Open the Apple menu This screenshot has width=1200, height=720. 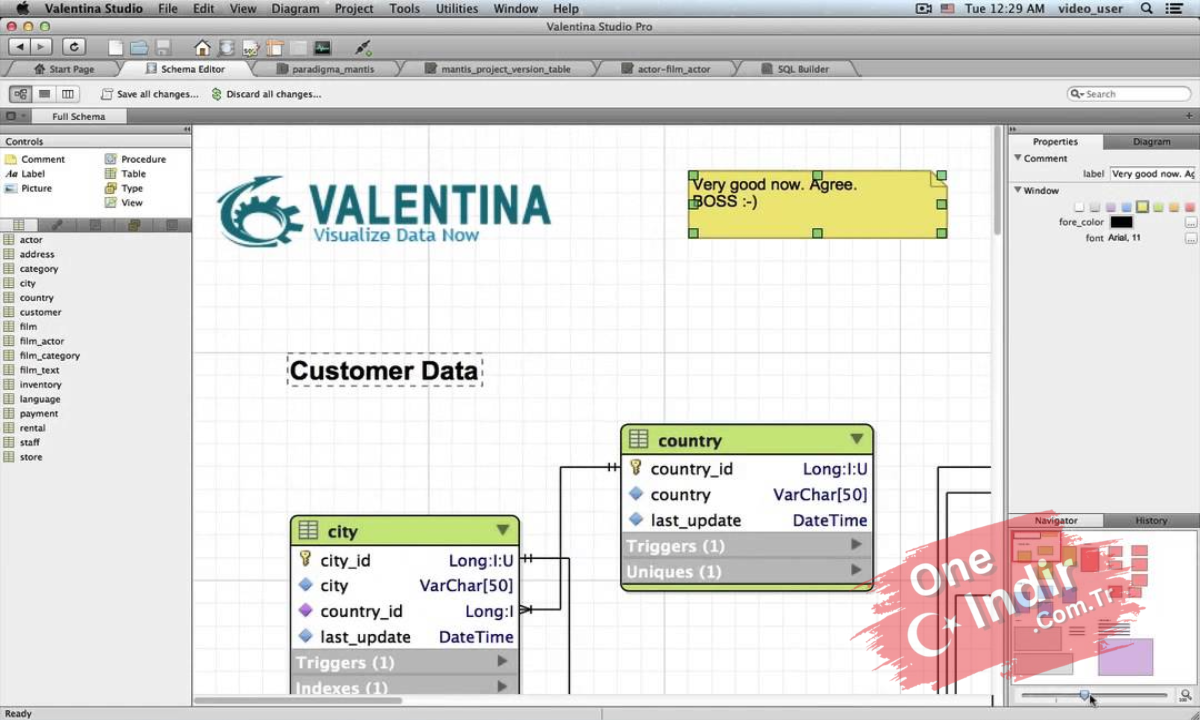pyautogui.click(x=22, y=8)
